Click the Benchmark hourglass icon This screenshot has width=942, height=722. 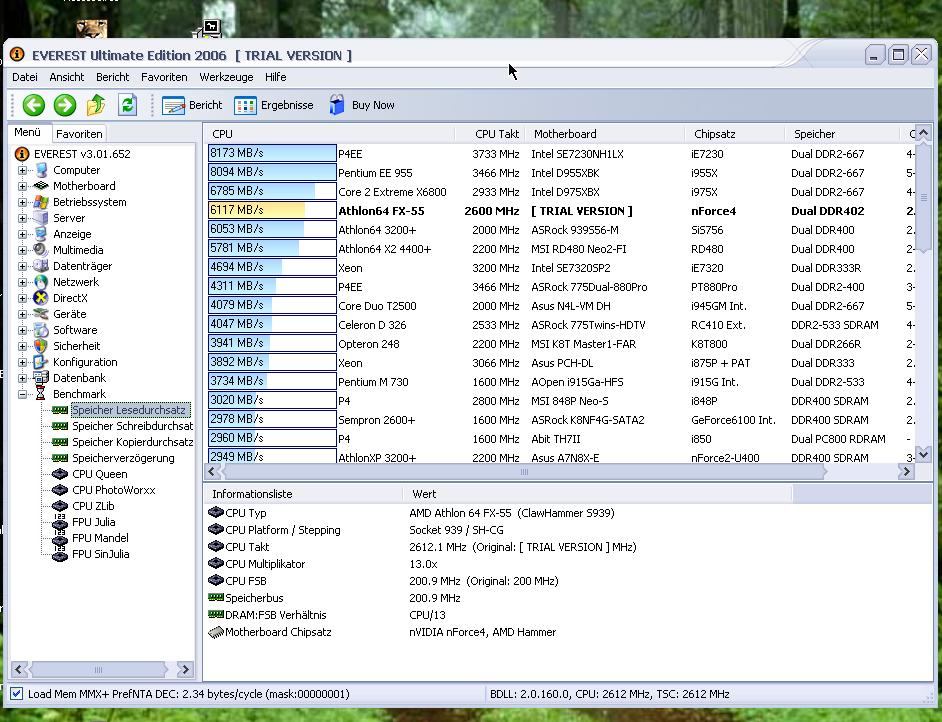coord(41,394)
